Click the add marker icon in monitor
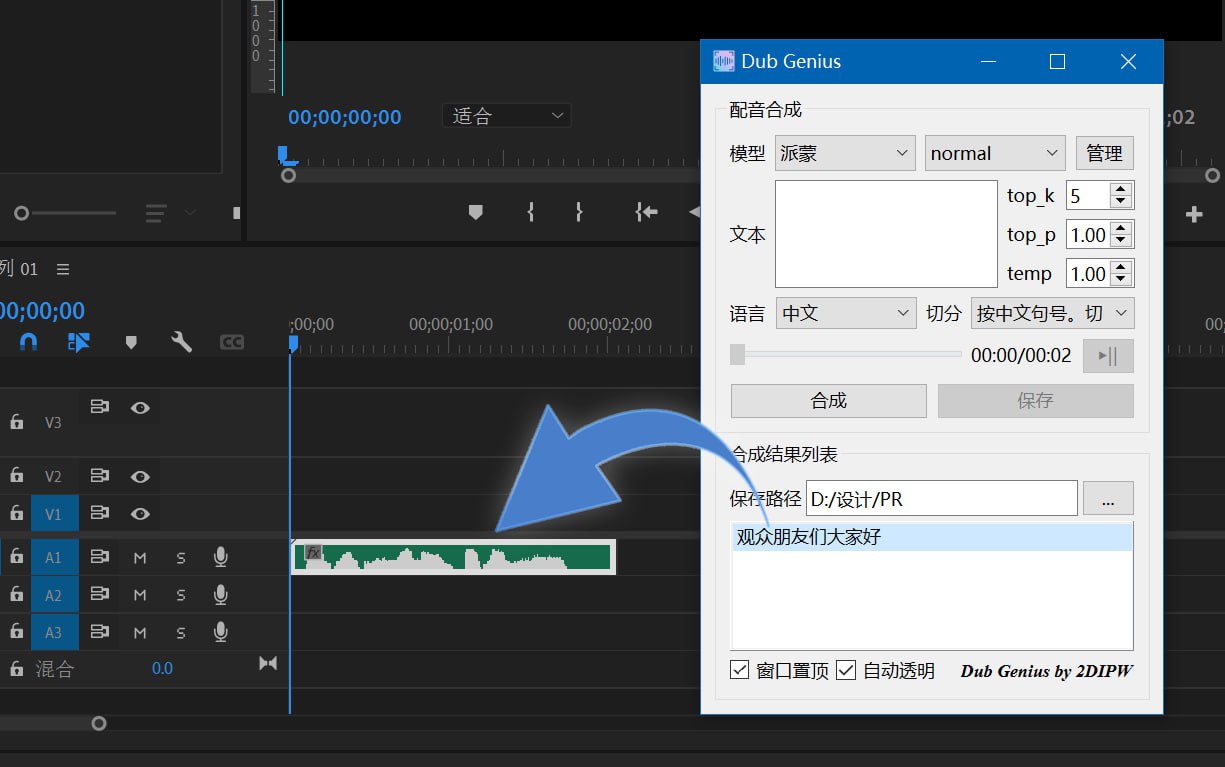 476,212
